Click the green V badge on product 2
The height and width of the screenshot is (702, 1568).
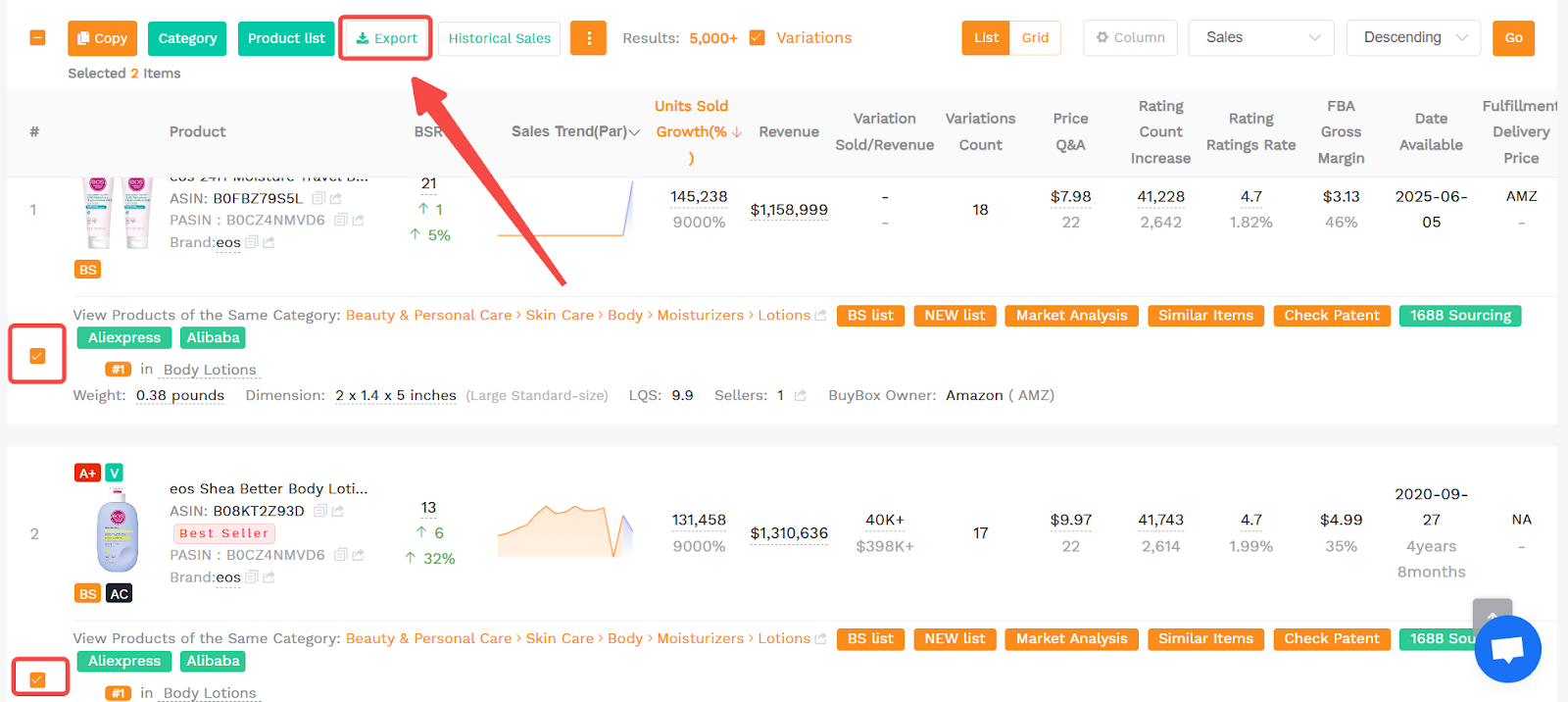pyautogui.click(x=115, y=473)
